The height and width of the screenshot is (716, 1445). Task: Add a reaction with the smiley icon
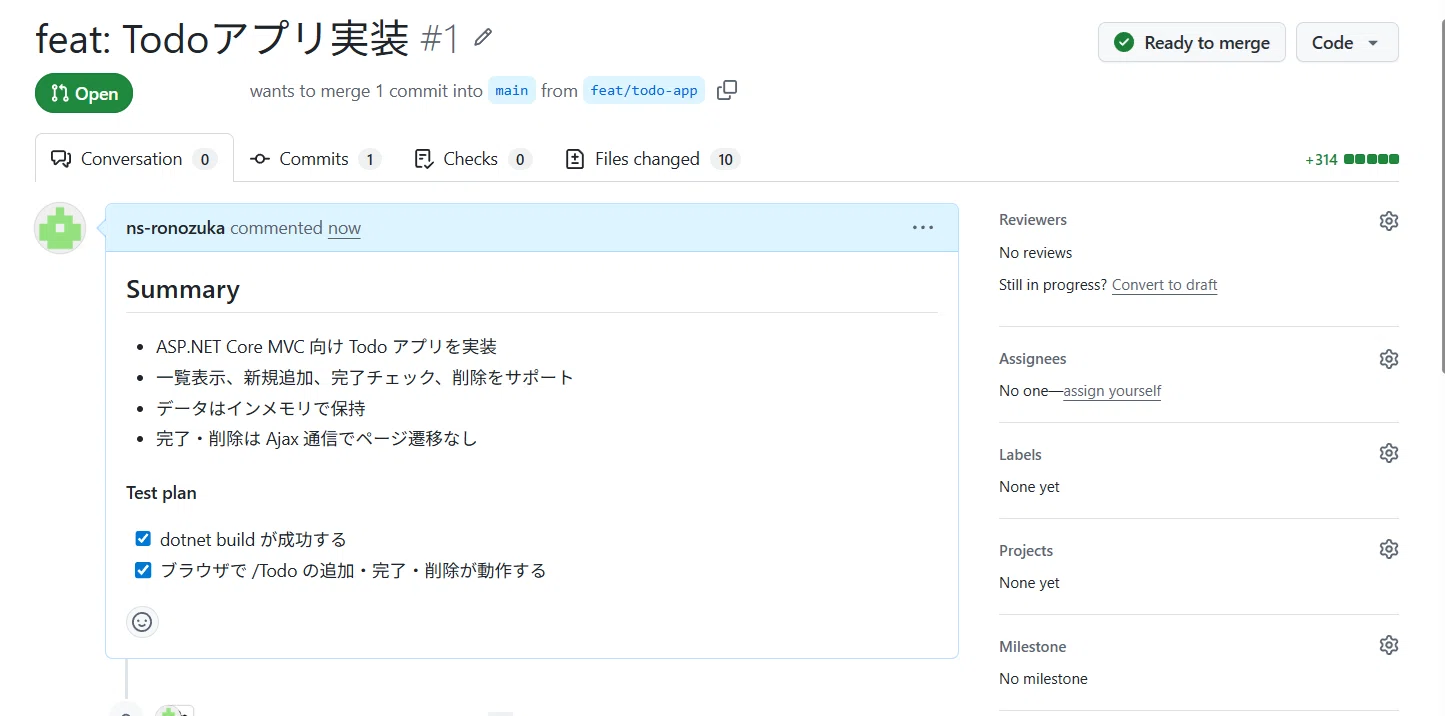point(142,622)
